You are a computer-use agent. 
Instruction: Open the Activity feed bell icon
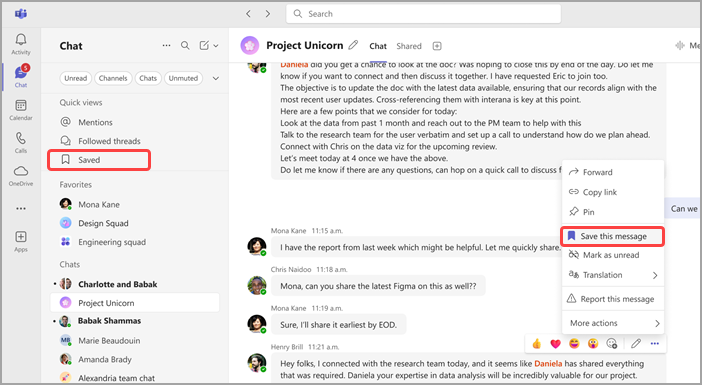tap(21, 44)
